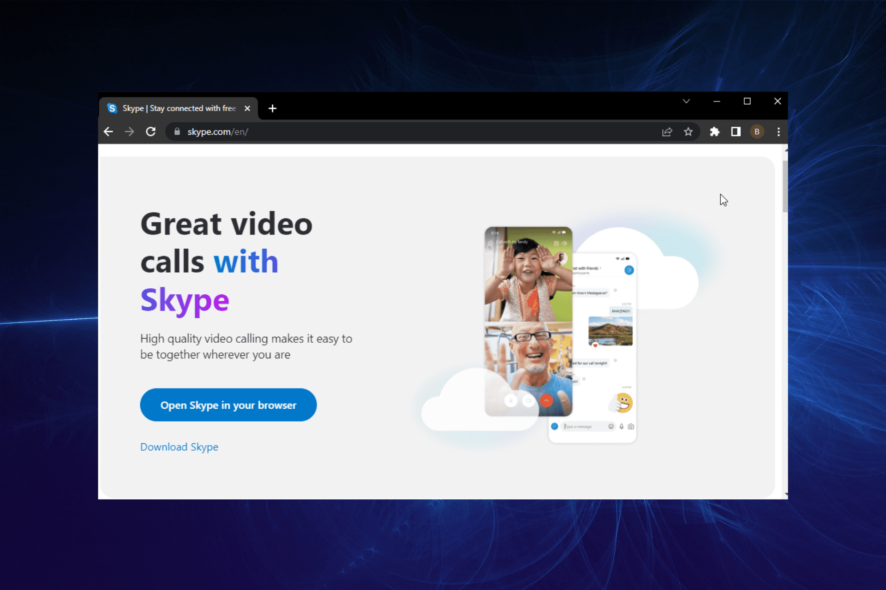The image size is (886, 590).
Task: Open the Chrome three-dot menu
Action: coord(777,131)
